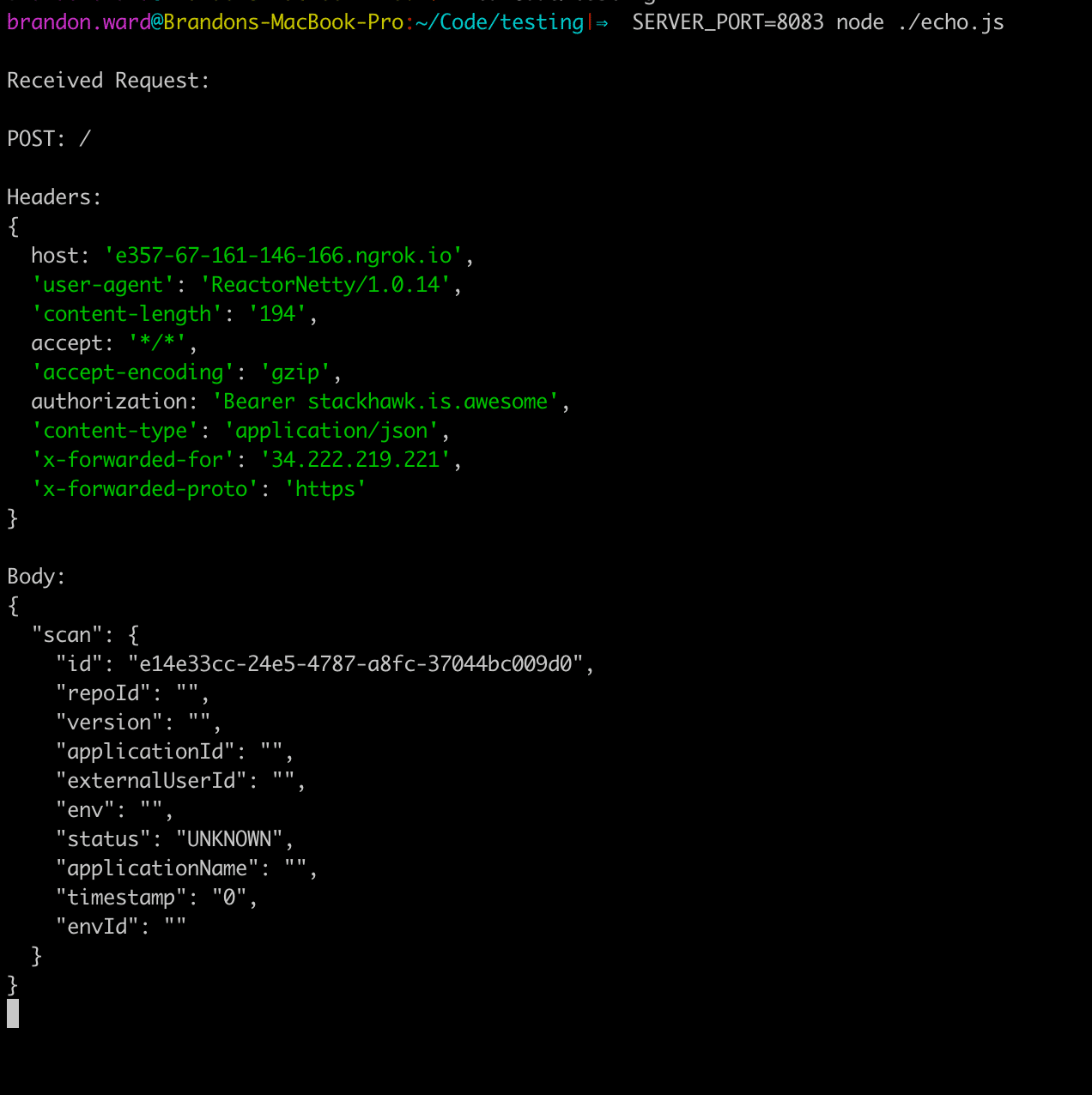This screenshot has width=1092, height=1095.
Task: Click the timestamp value "0"
Action: [x=229, y=898]
